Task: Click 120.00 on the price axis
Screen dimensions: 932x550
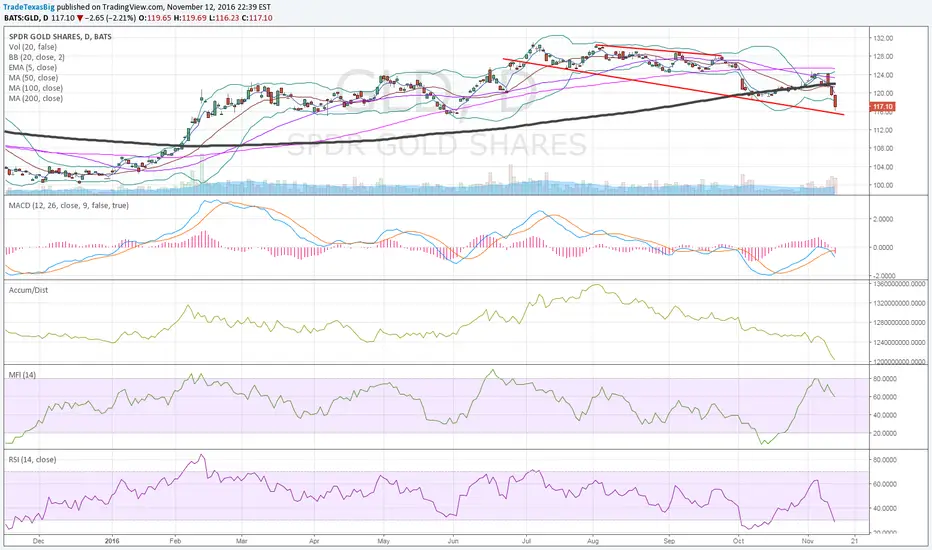Action: tap(884, 93)
